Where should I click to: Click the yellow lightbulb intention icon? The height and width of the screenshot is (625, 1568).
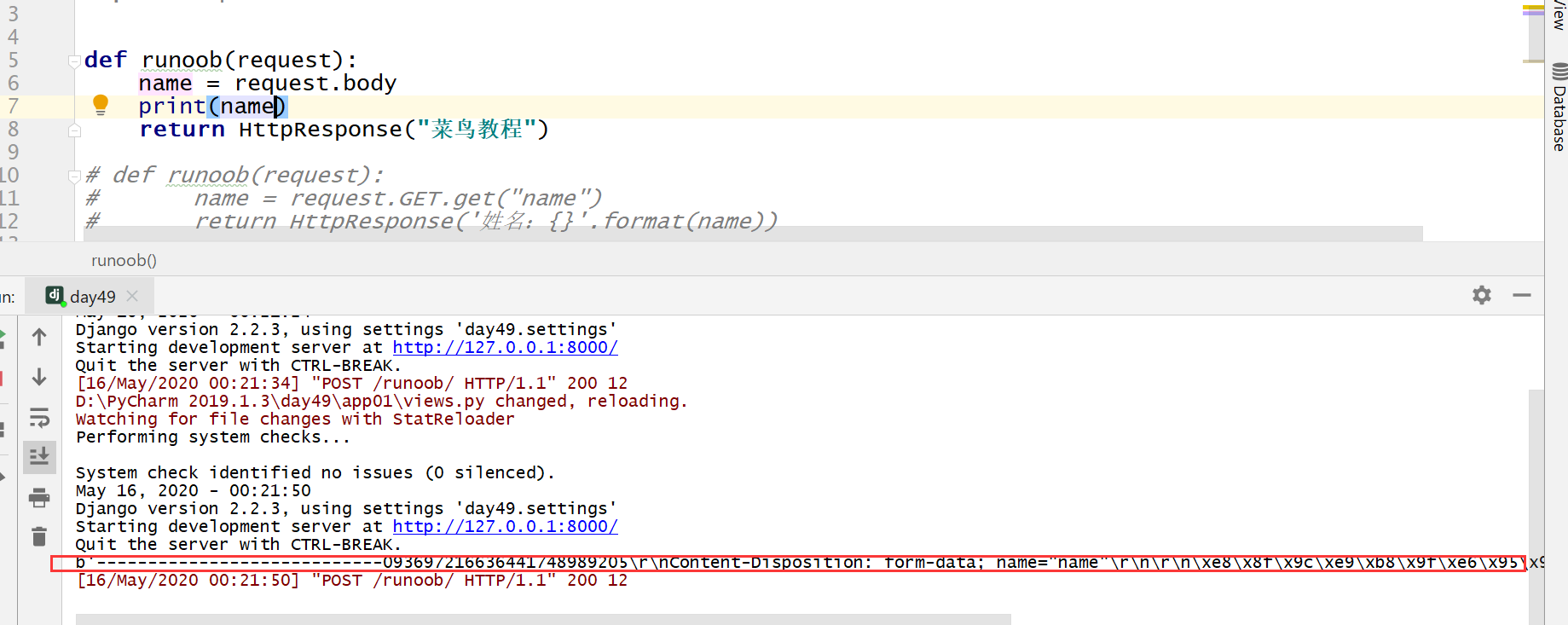(x=101, y=105)
